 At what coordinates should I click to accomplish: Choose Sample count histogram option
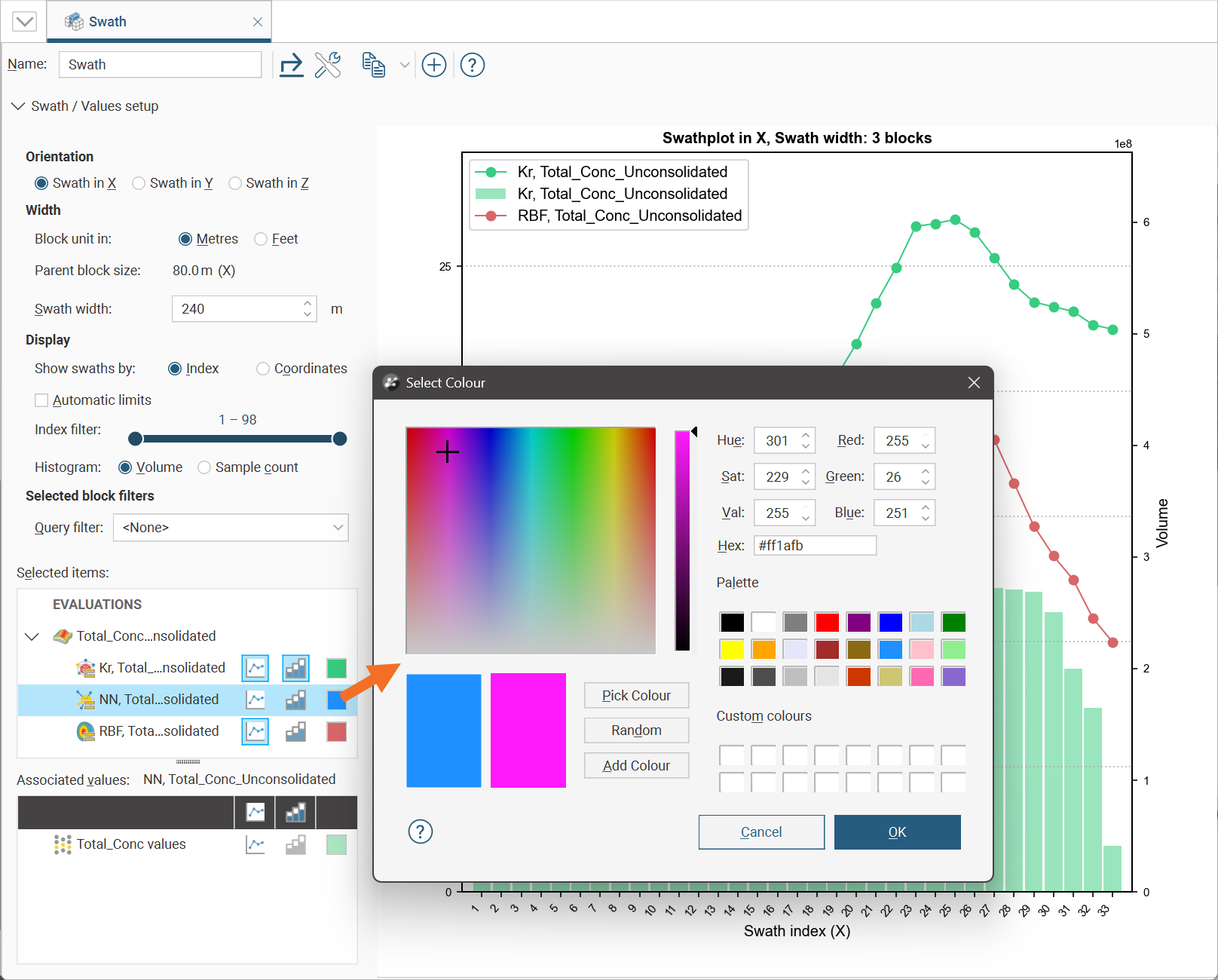(248, 467)
